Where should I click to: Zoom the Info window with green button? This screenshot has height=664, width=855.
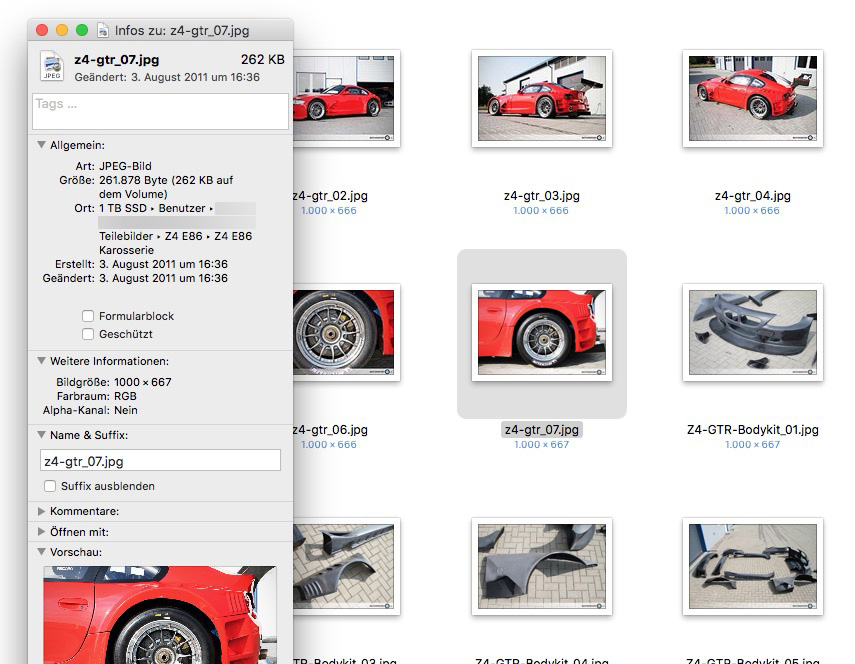pos(82,30)
